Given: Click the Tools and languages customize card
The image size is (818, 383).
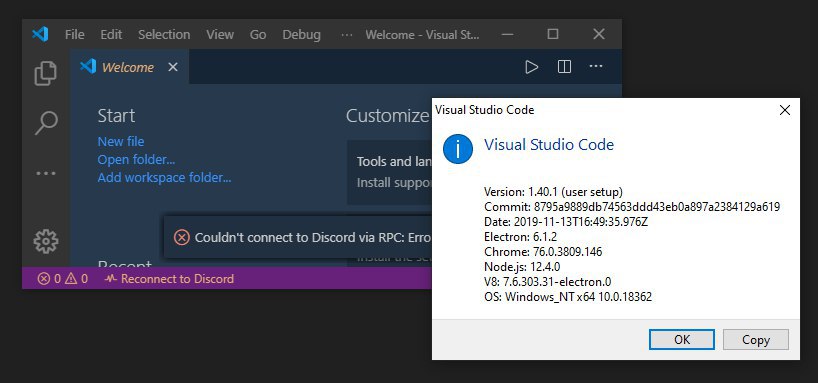Looking at the screenshot, I should [390, 172].
